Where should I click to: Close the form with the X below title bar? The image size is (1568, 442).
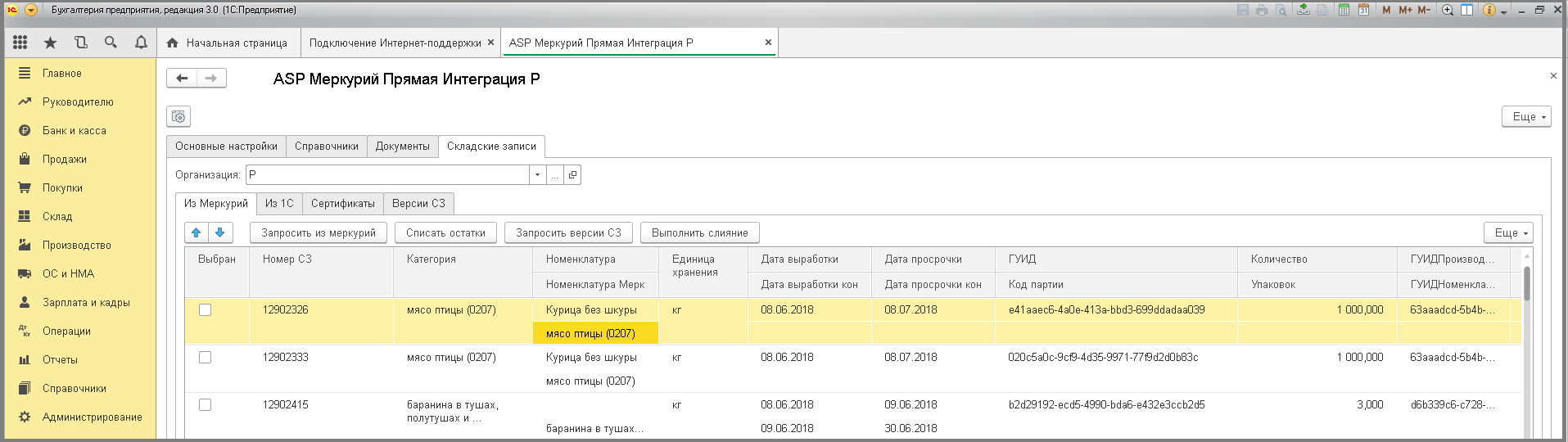click(x=1553, y=75)
